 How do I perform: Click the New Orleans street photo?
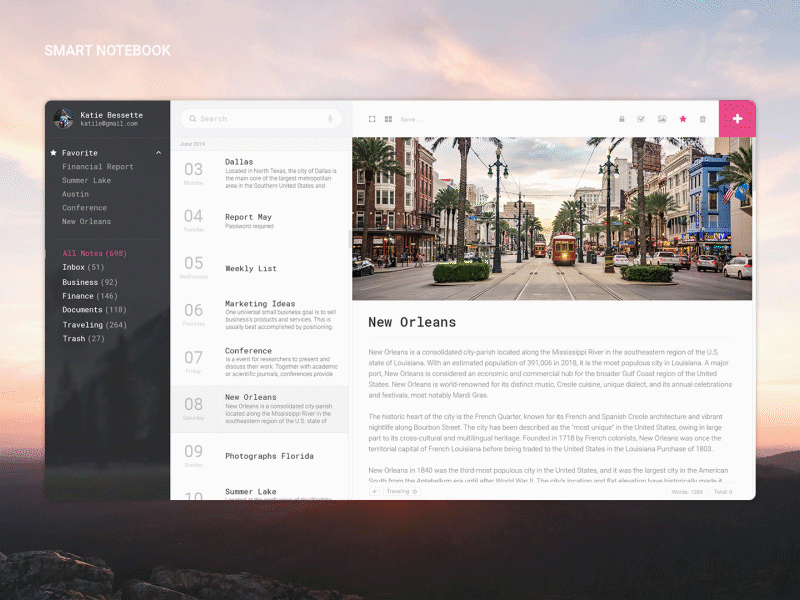(552, 218)
